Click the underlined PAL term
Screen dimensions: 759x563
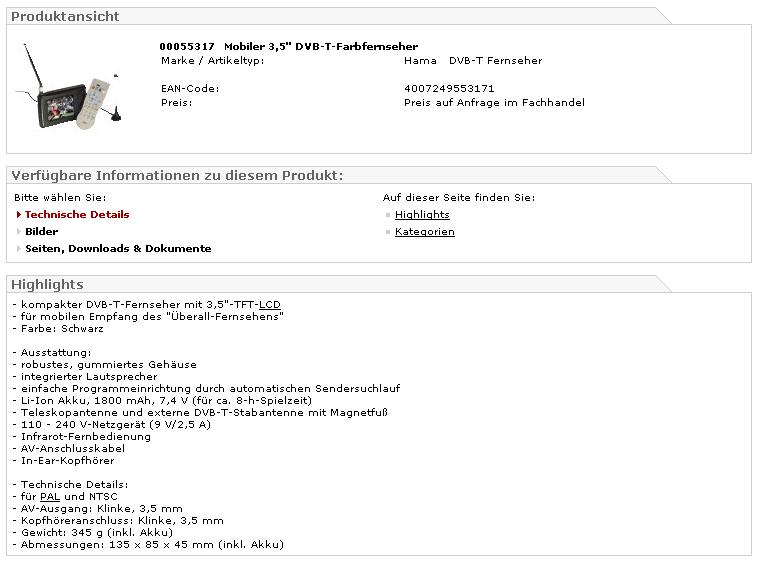coord(50,496)
